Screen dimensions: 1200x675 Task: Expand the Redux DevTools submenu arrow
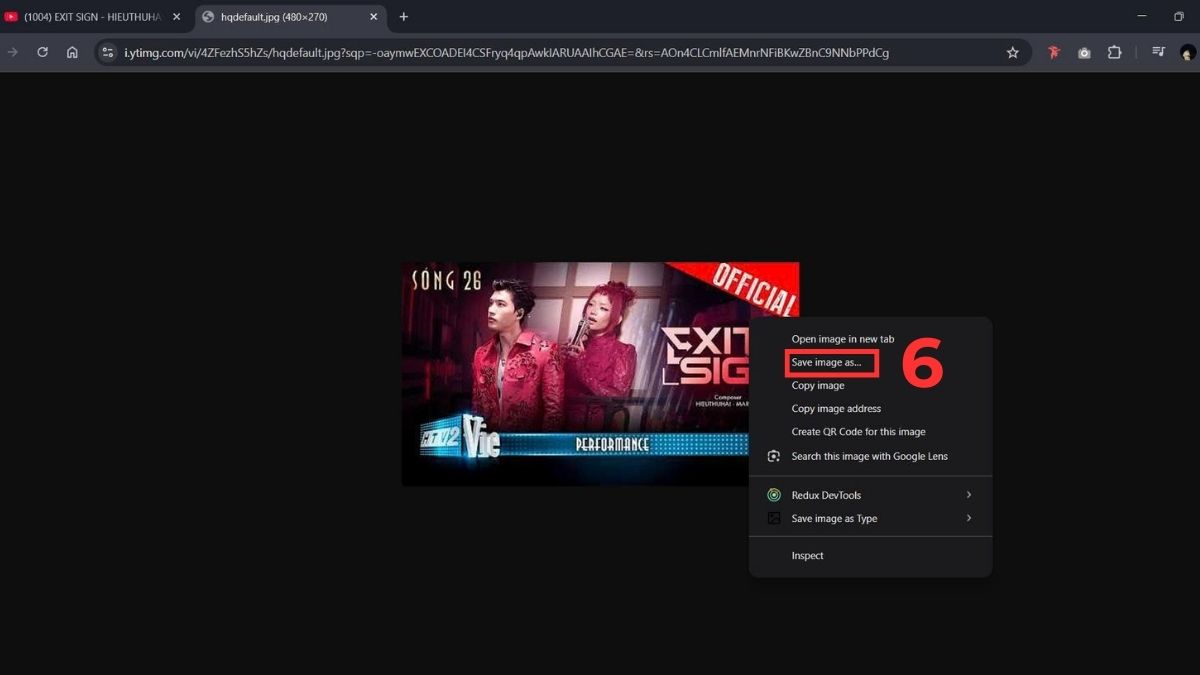(969, 495)
